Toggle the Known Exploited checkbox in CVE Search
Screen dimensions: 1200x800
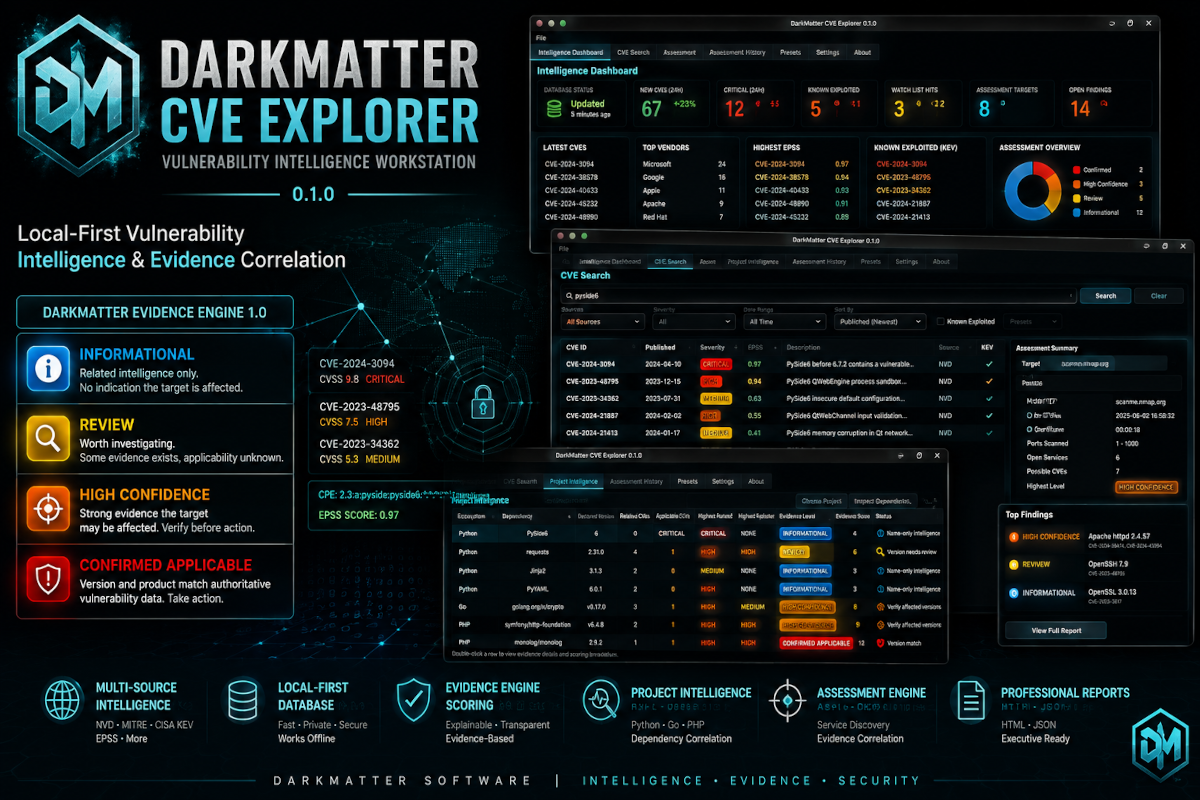pos(940,322)
